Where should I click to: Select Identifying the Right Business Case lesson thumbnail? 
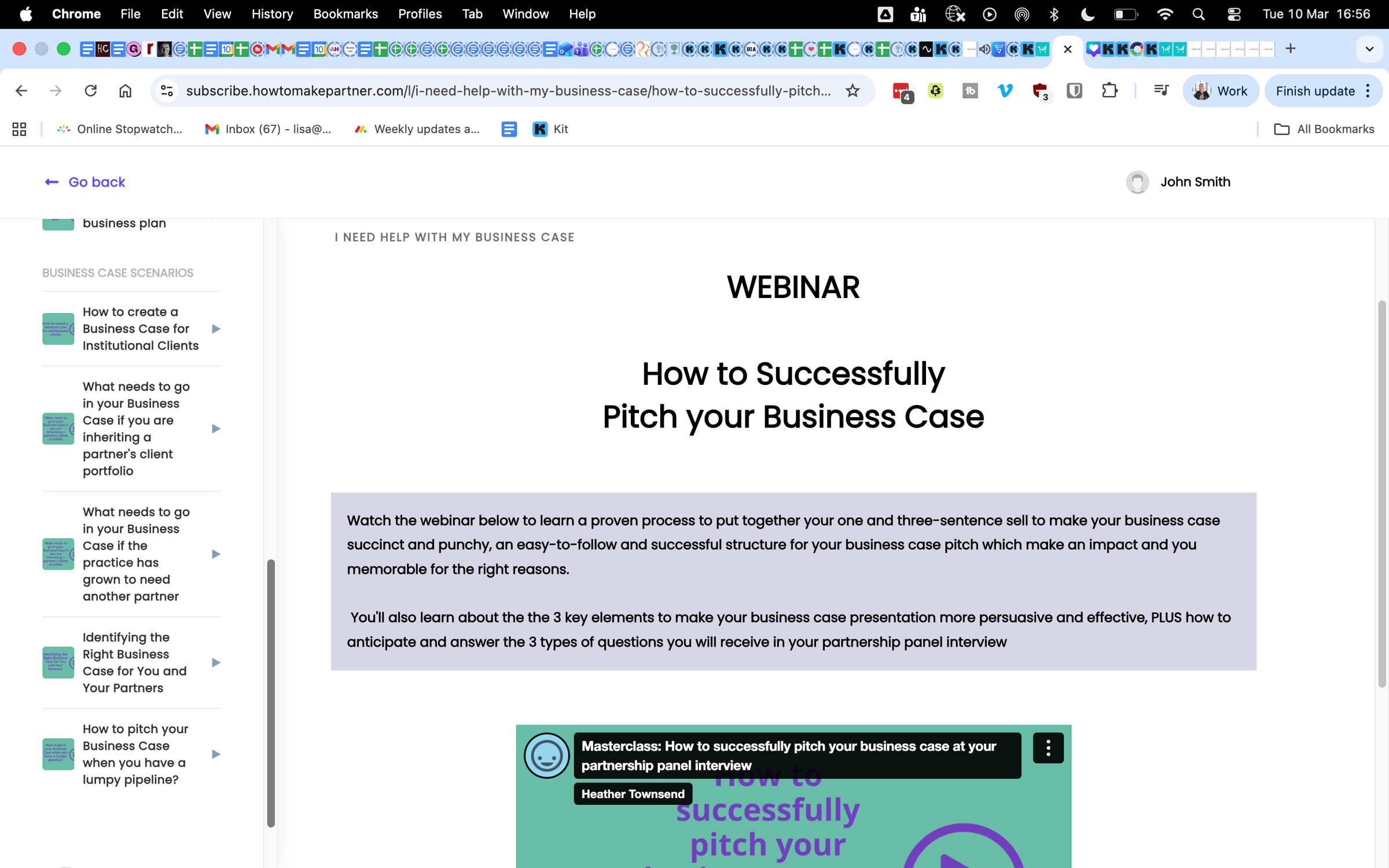58,663
